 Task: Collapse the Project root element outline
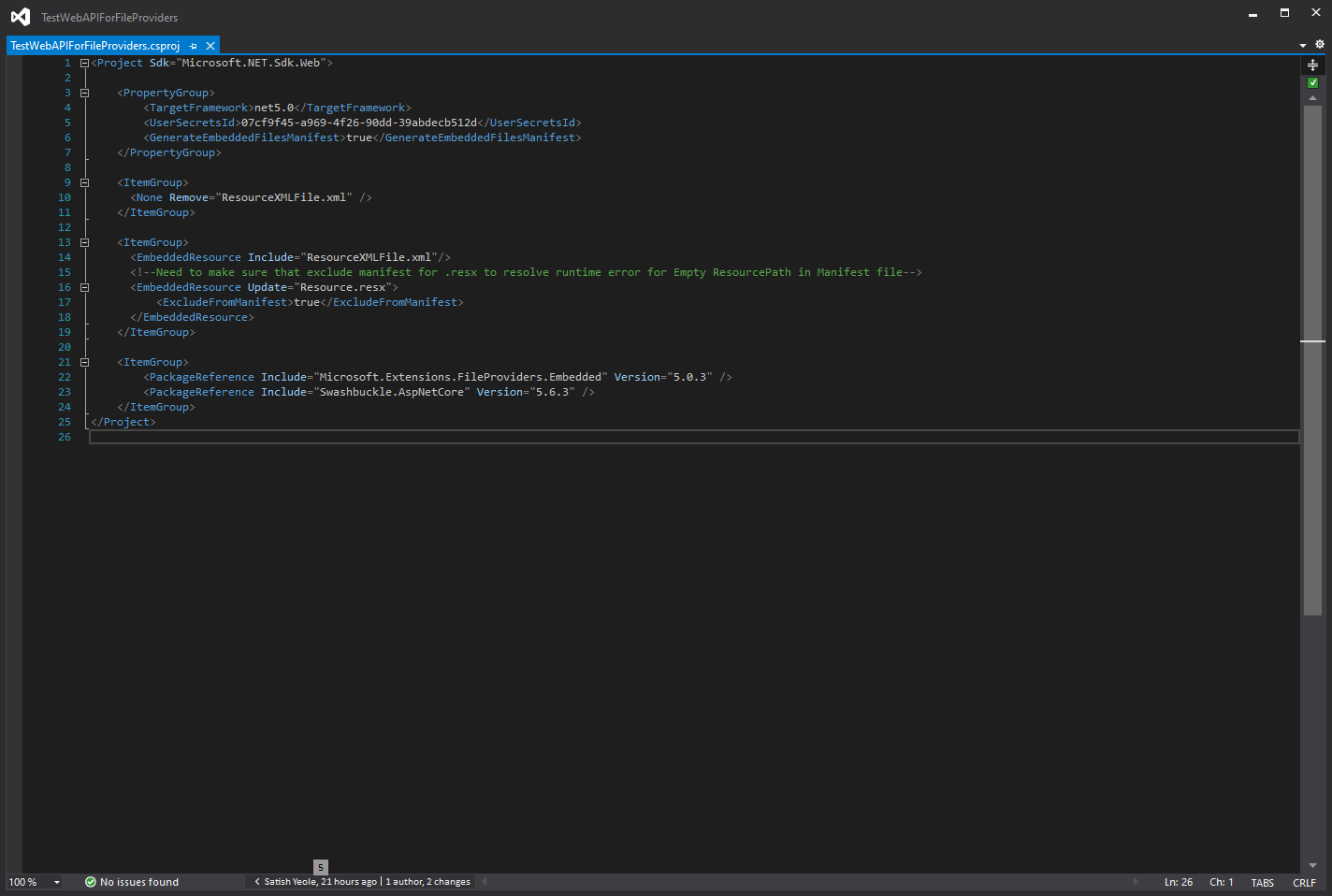(x=83, y=63)
